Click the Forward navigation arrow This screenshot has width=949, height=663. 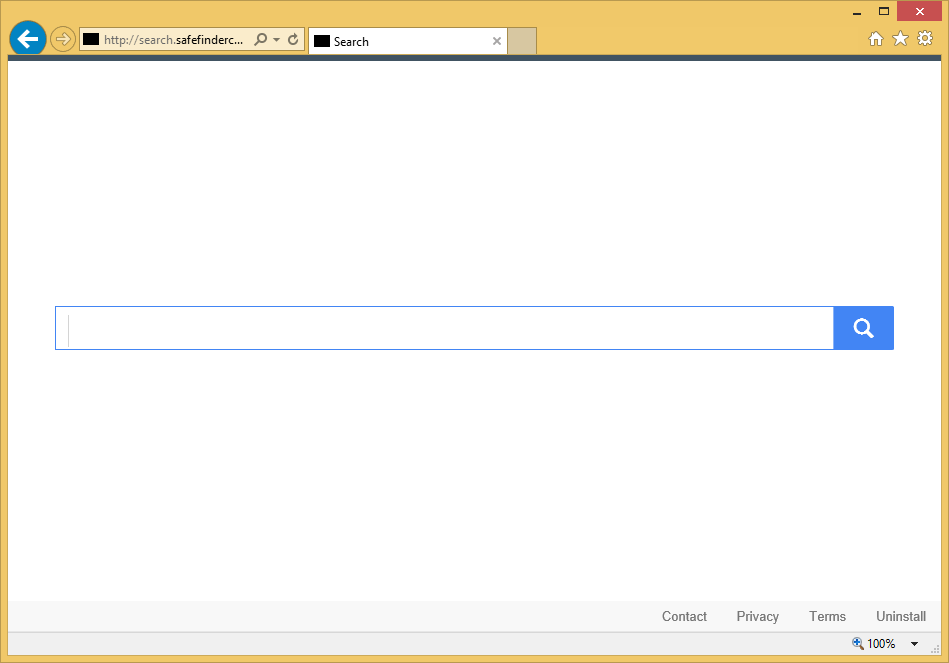62,39
